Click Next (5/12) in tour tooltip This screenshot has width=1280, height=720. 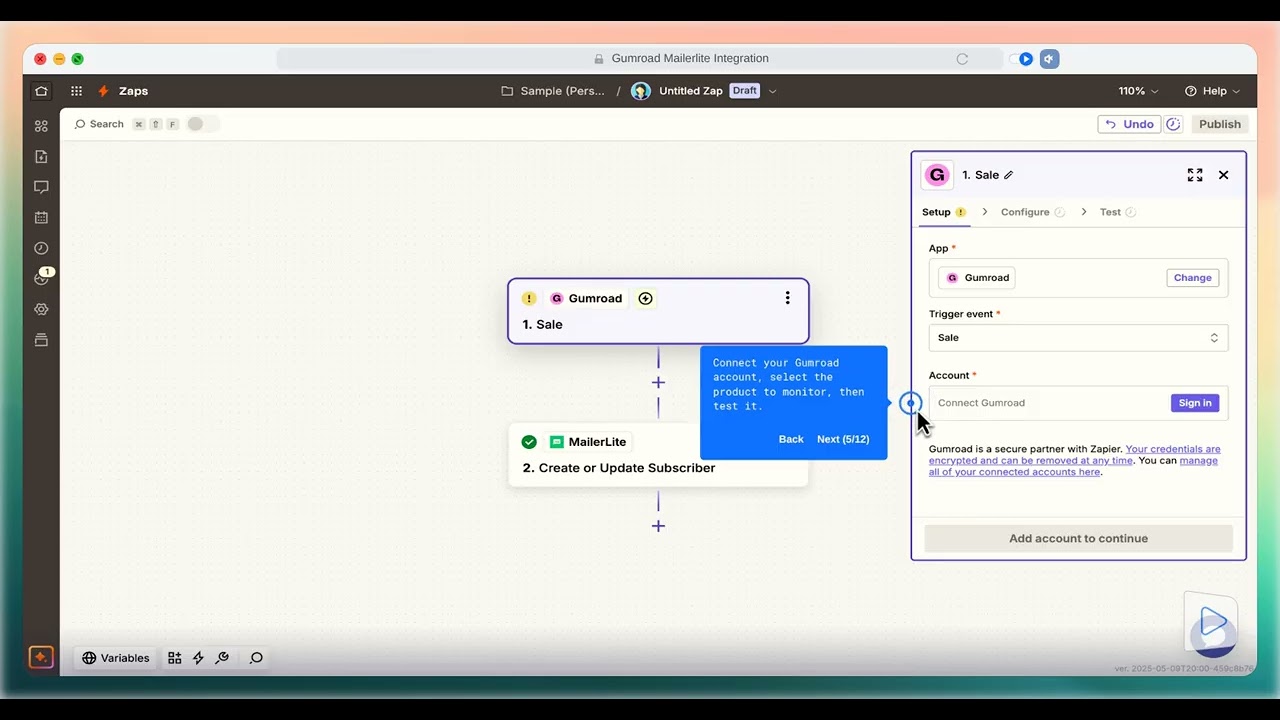tap(843, 439)
